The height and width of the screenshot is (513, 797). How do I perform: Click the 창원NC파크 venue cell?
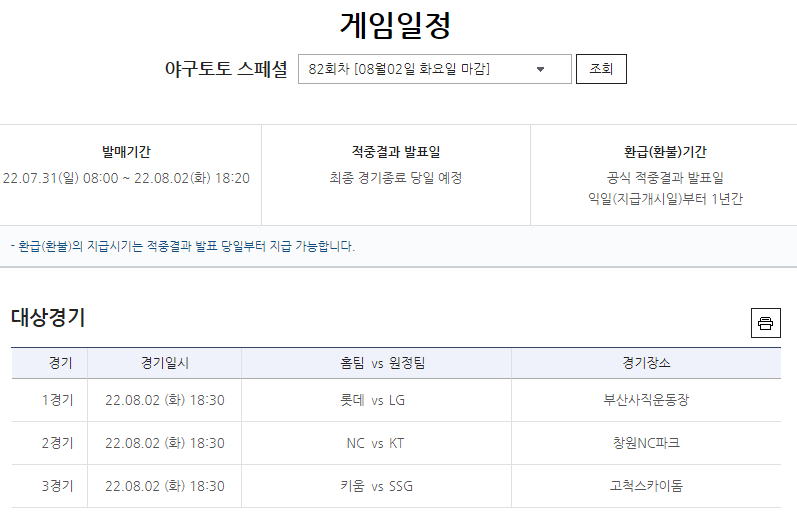pos(647,443)
